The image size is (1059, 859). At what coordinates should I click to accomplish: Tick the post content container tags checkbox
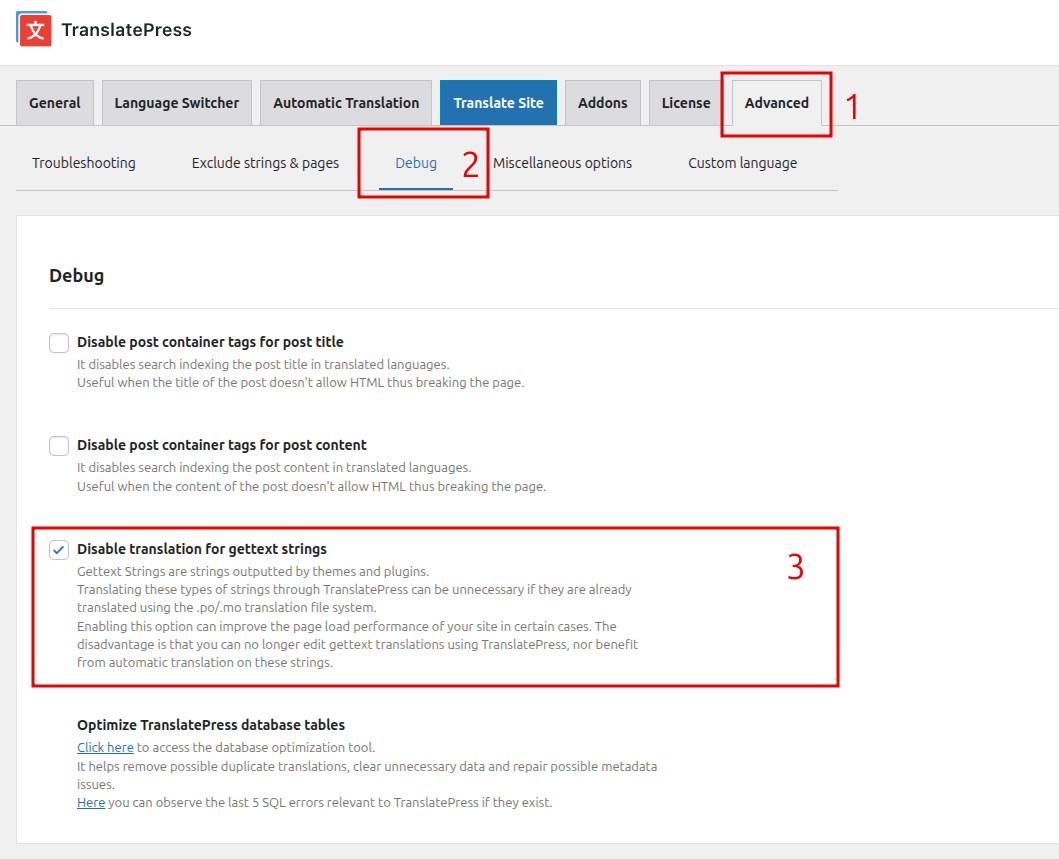59,446
